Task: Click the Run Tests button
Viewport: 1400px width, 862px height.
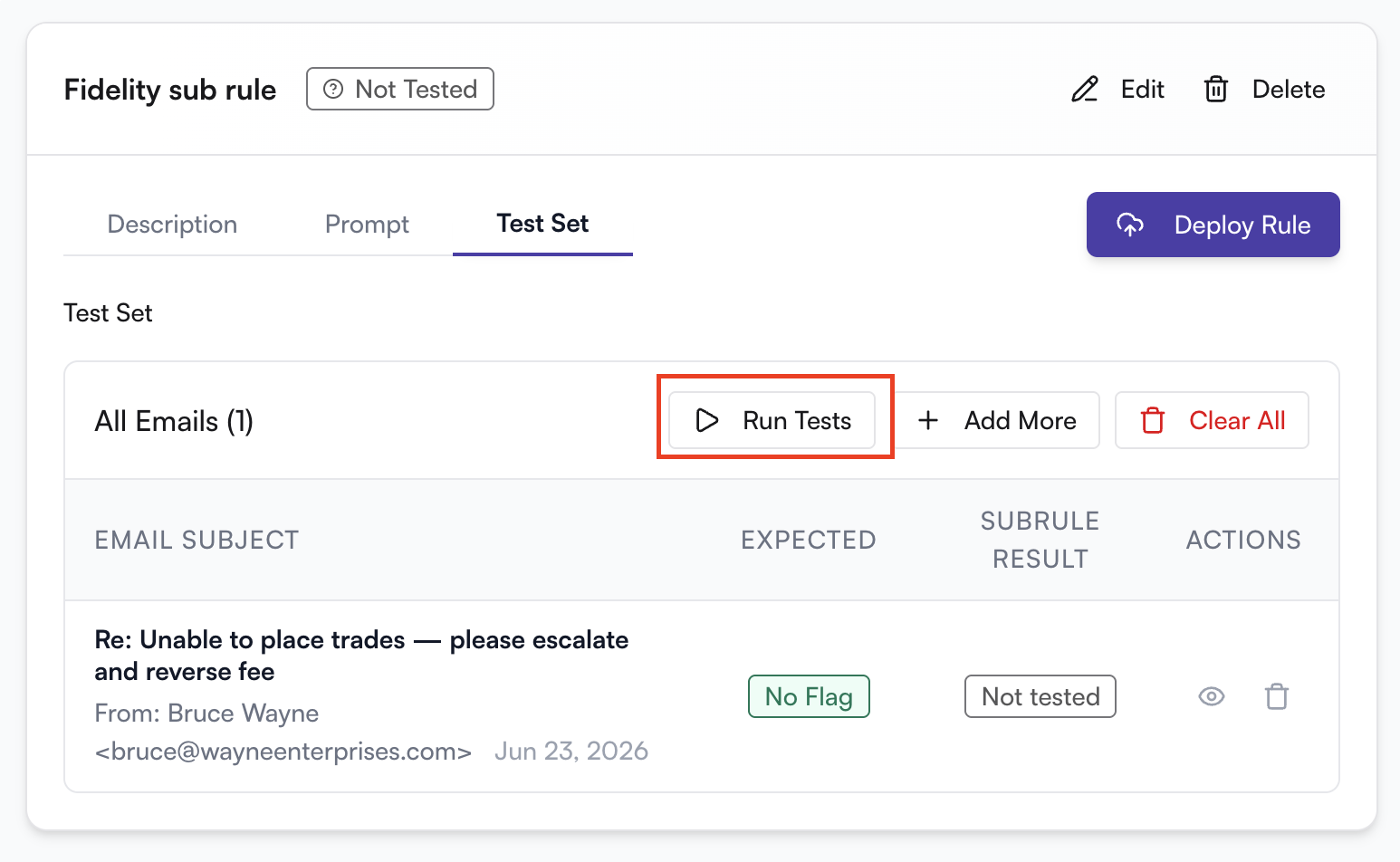Action: click(x=772, y=420)
